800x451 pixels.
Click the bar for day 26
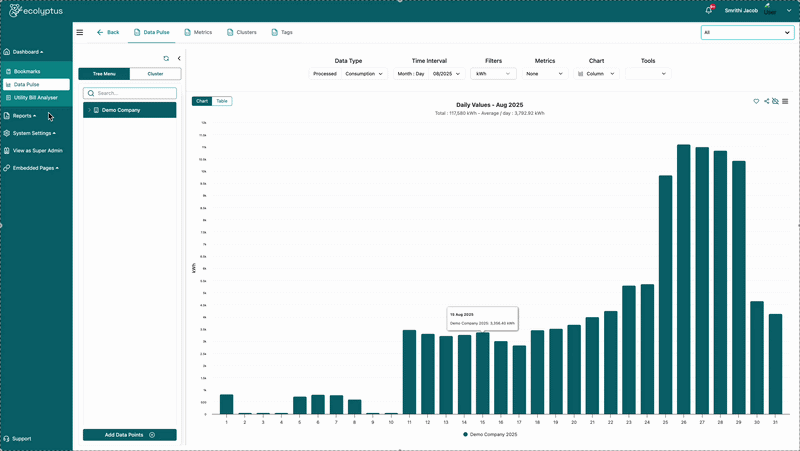684,279
